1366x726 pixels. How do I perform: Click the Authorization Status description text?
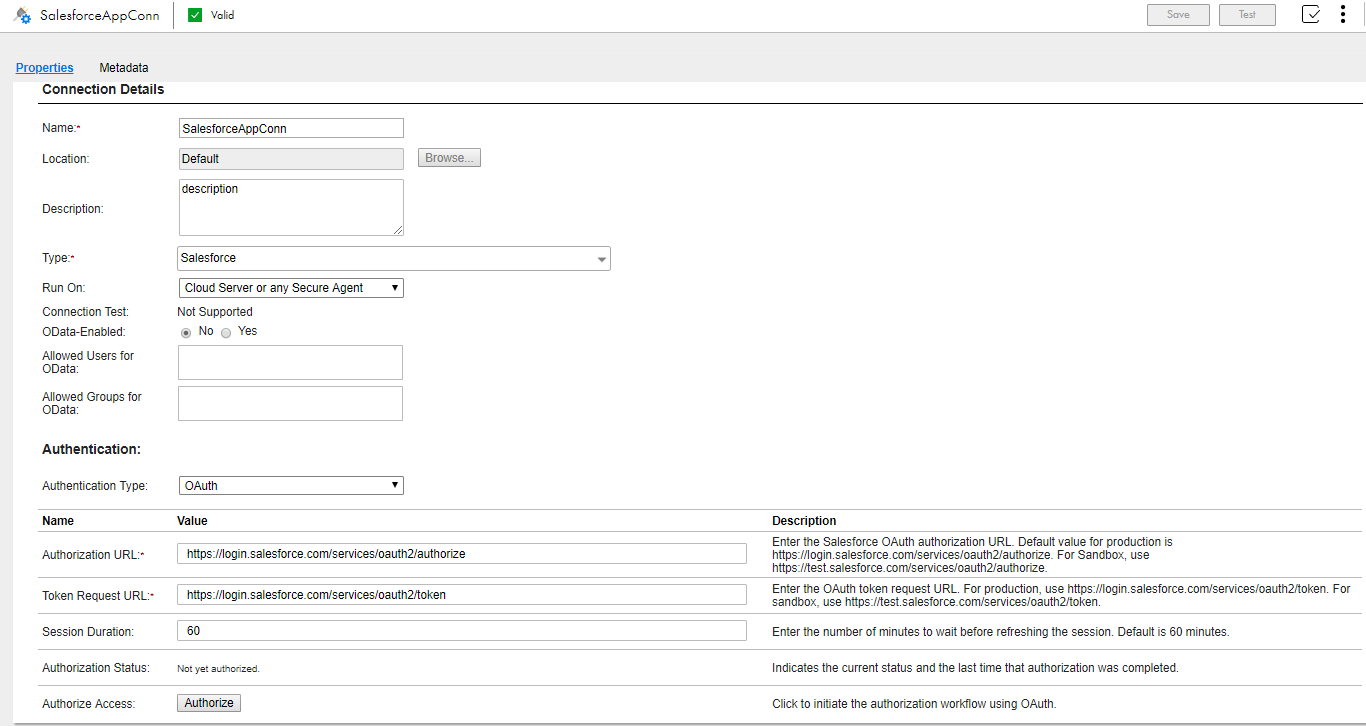[975, 668]
